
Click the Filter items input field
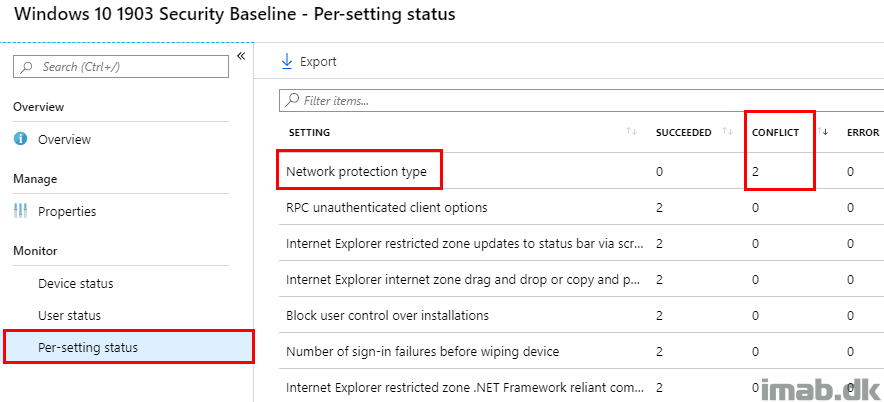[581, 100]
